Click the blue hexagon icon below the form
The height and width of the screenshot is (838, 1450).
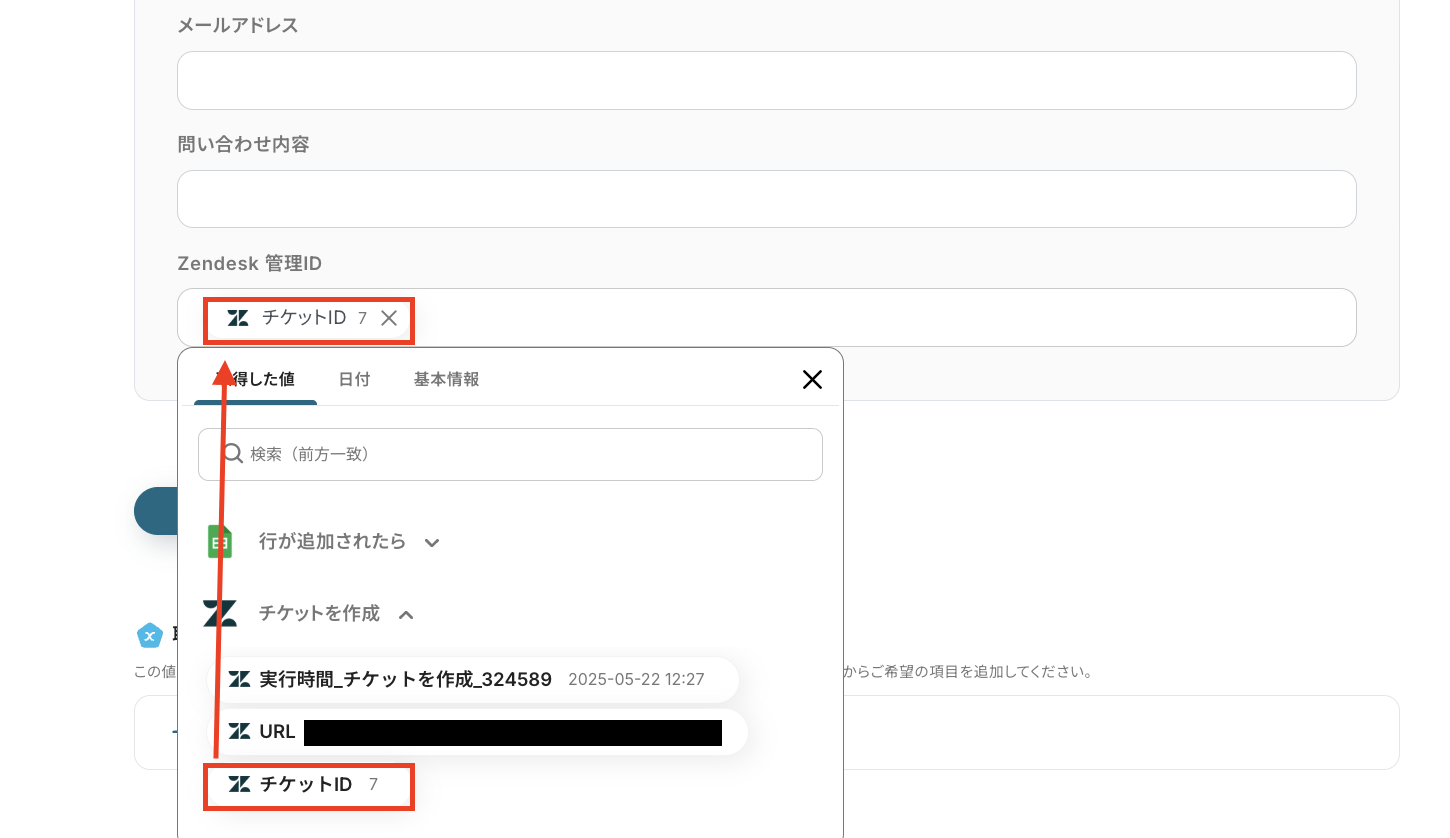[x=149, y=635]
